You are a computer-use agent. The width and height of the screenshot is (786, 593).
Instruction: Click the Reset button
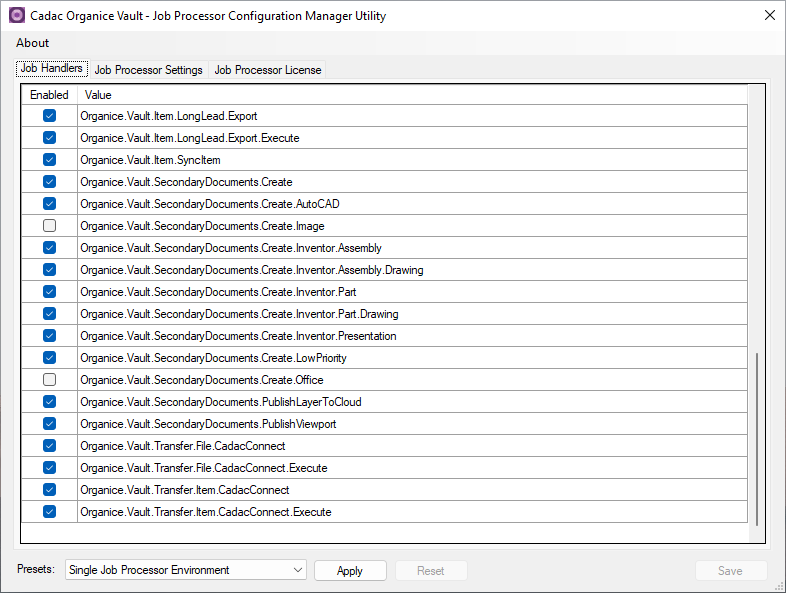click(x=431, y=571)
